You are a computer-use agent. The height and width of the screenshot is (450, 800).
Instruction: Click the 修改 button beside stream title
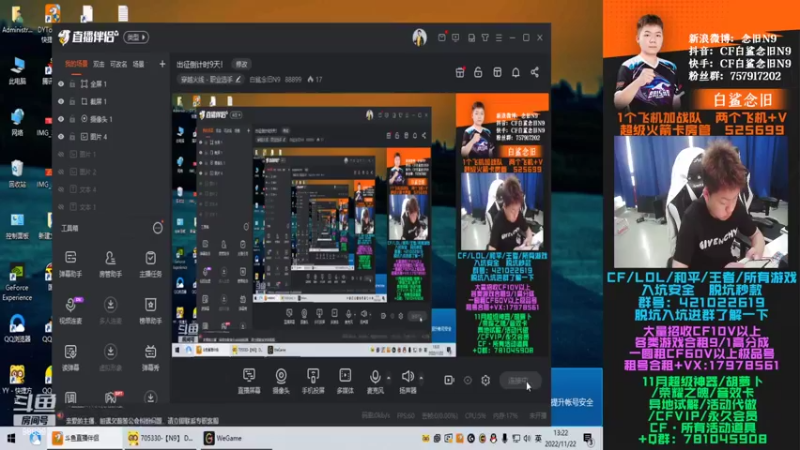point(241,64)
